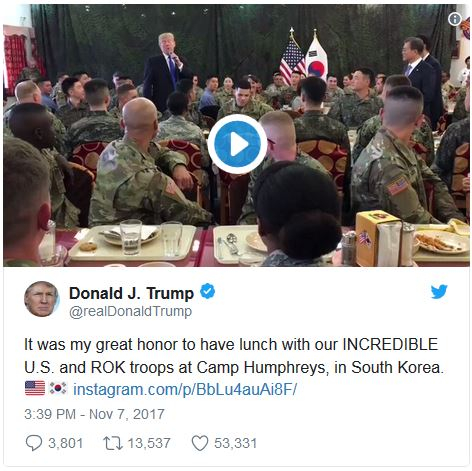Open Donald J. Trump profile avatar

[42, 299]
